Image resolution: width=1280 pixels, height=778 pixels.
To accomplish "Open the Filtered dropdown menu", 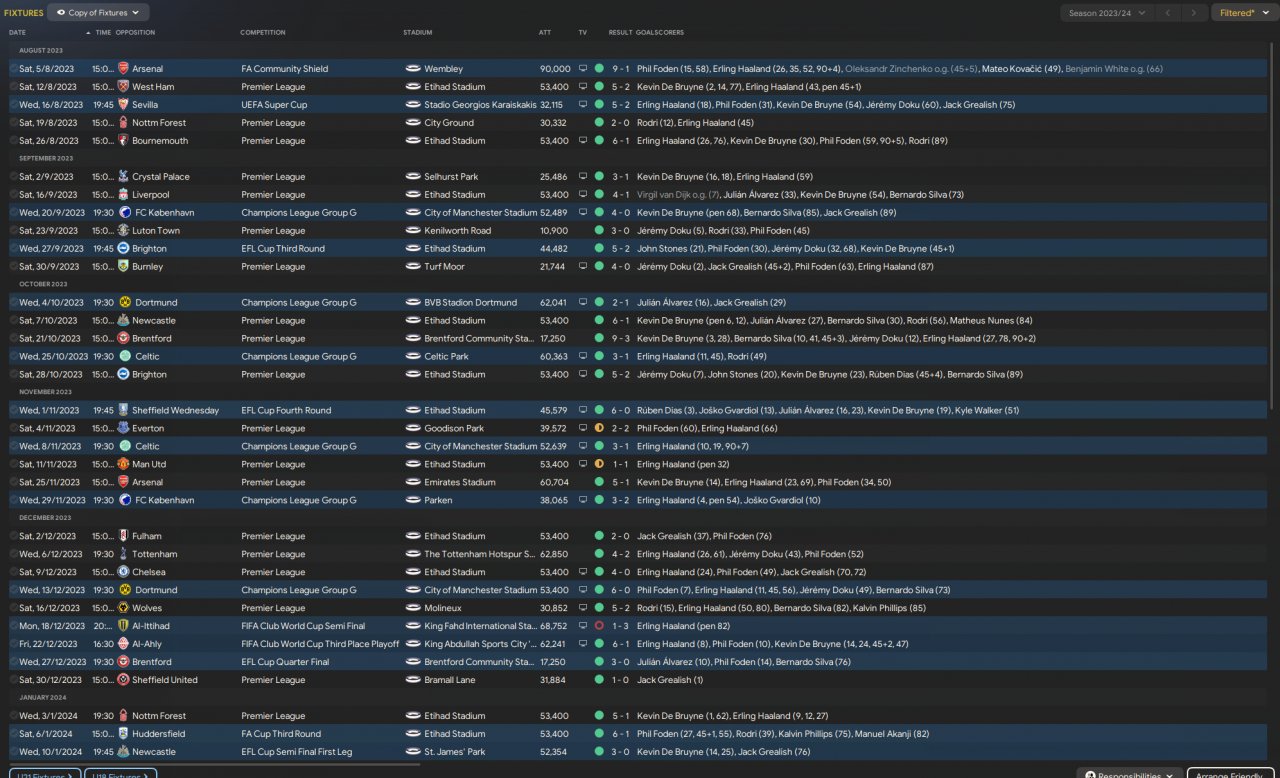I will (1243, 13).
